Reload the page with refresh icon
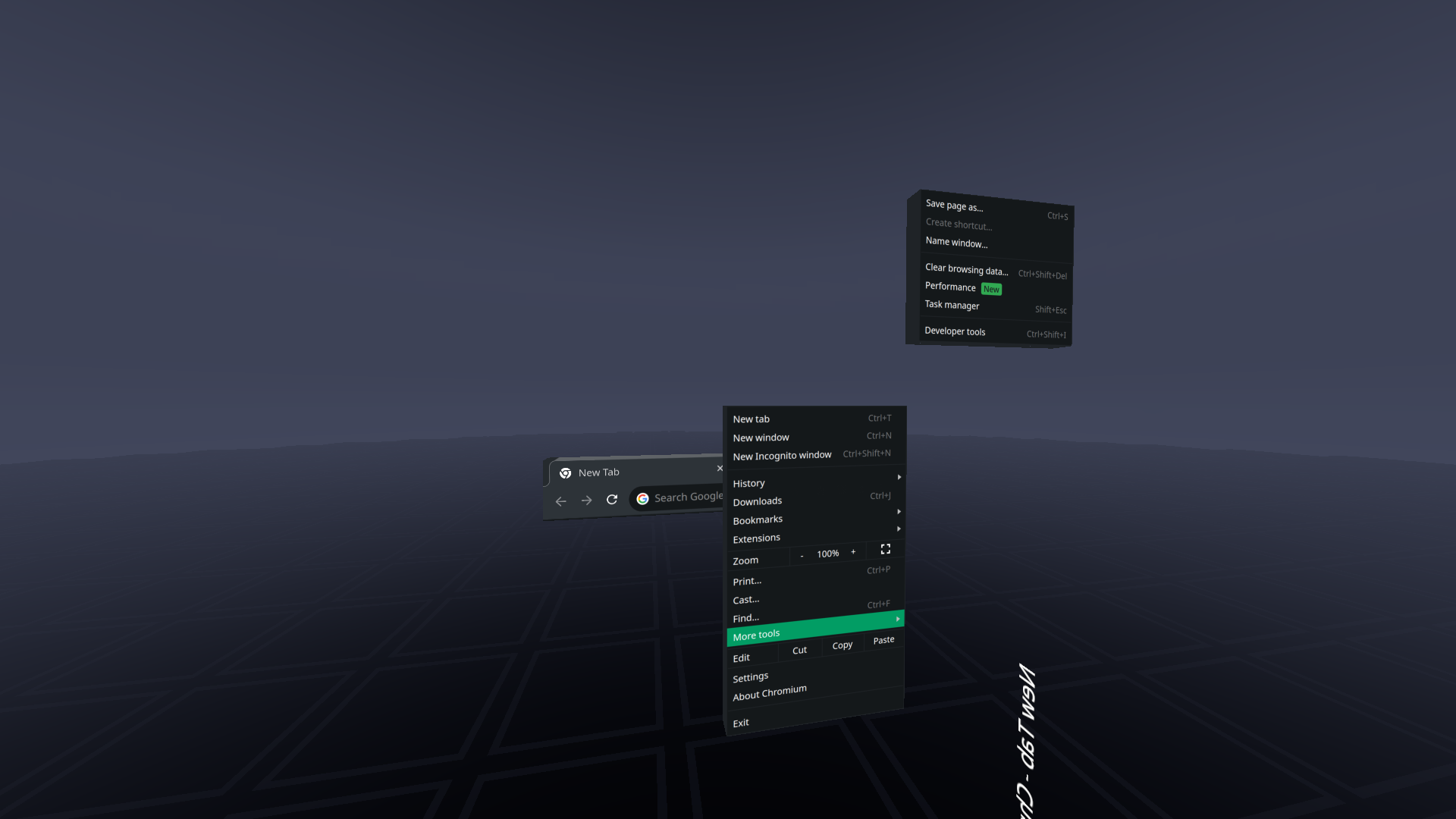Image resolution: width=1456 pixels, height=819 pixels. click(x=612, y=499)
